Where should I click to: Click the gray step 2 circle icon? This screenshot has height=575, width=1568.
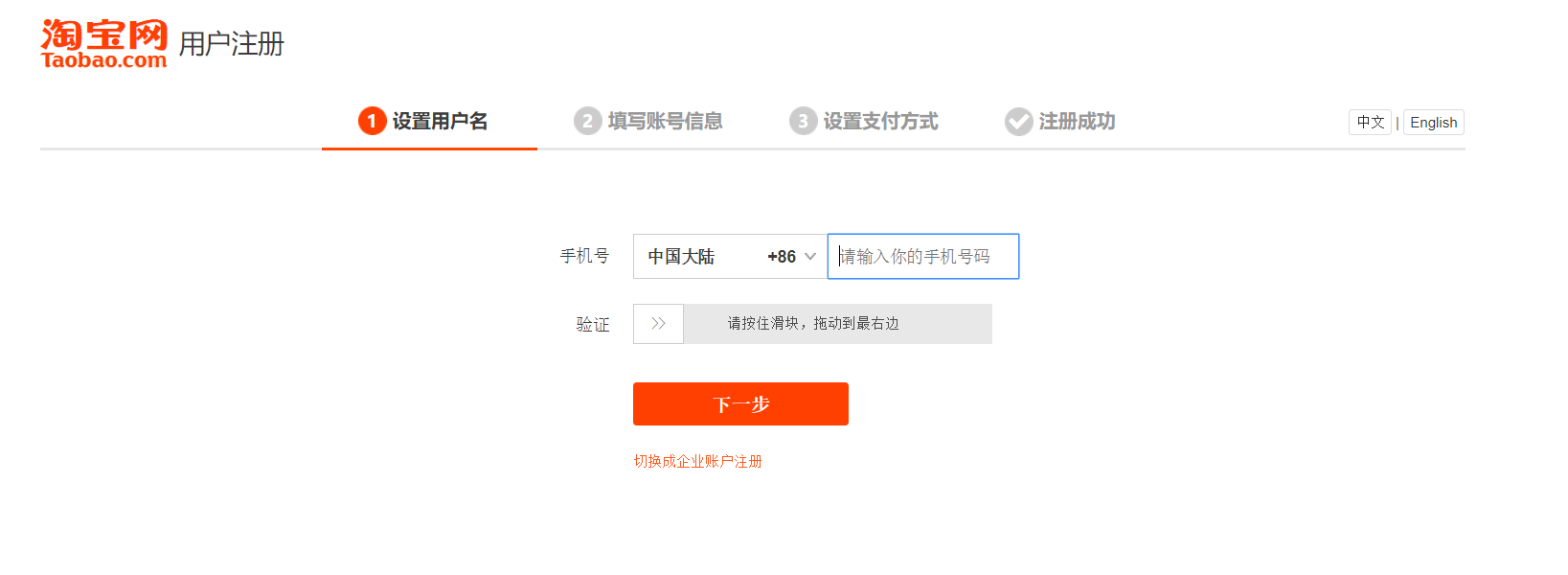587,122
